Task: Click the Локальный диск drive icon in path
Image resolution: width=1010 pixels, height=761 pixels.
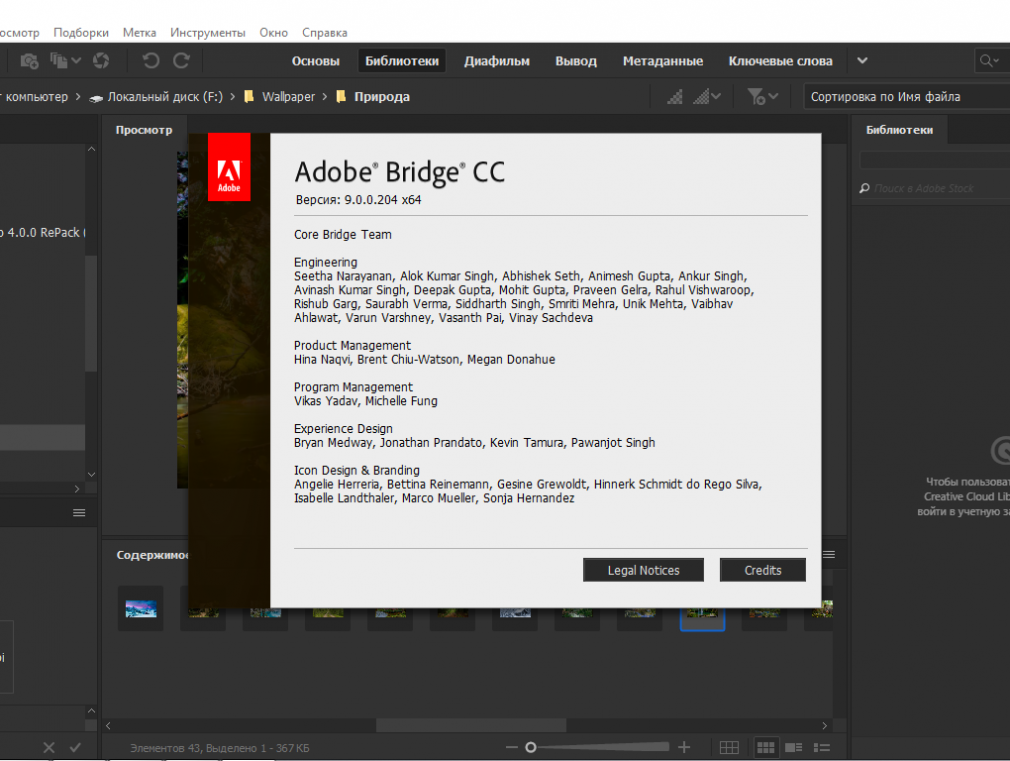Action: point(96,98)
